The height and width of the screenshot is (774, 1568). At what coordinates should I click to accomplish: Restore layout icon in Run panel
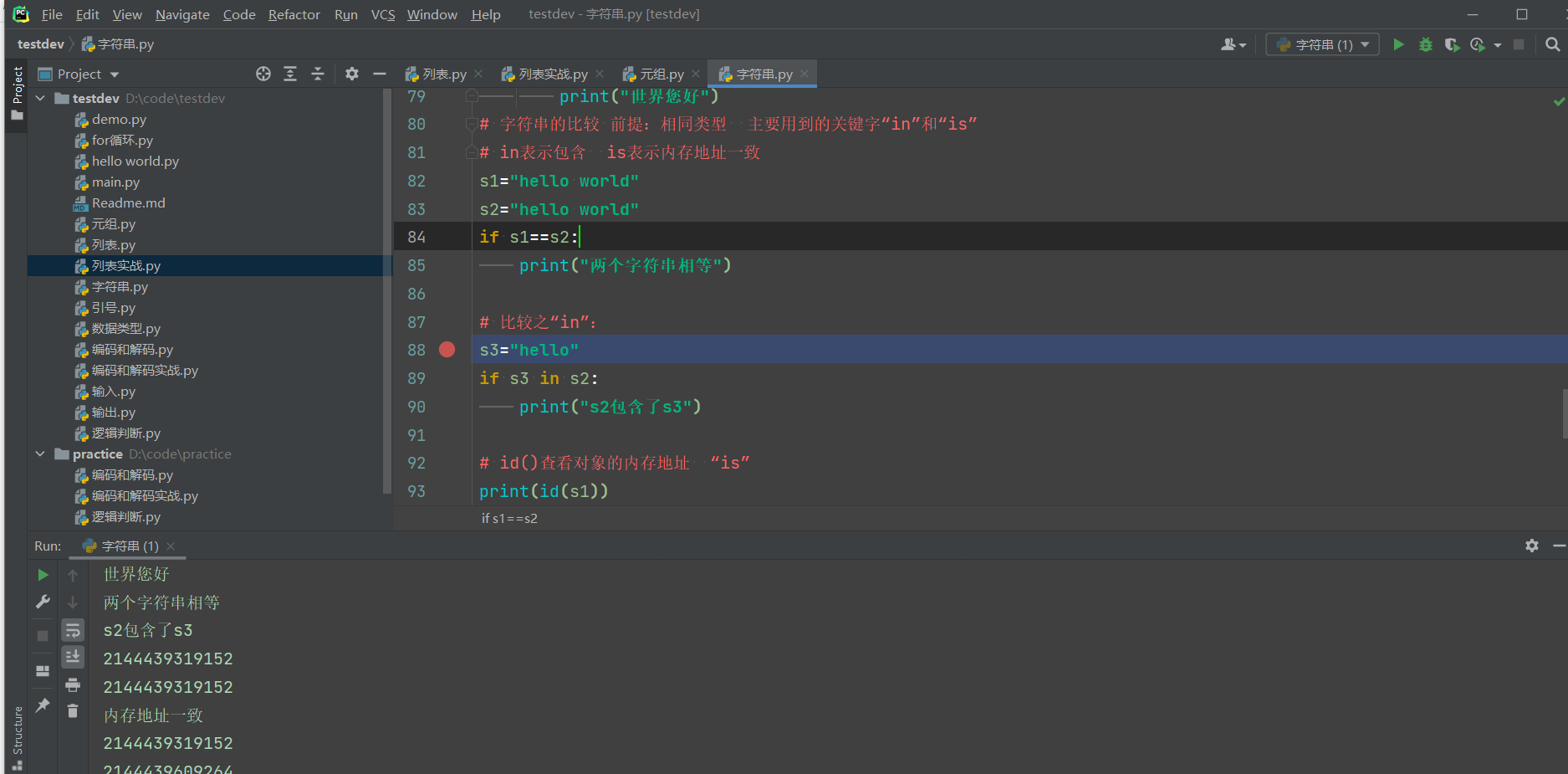point(43,671)
